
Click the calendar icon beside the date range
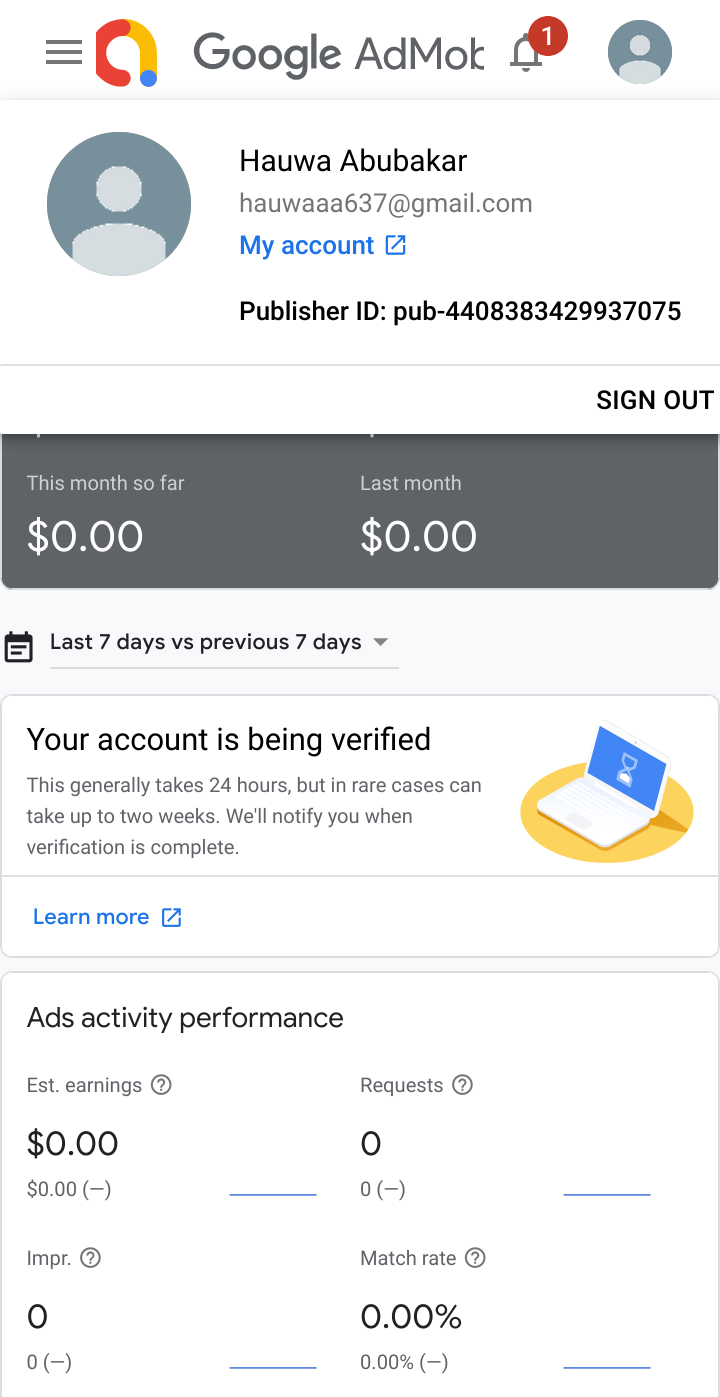tap(17, 645)
